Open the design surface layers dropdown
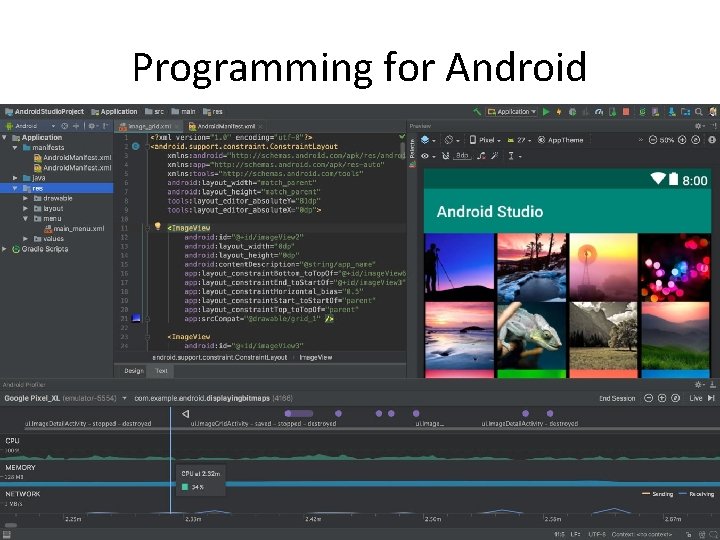 point(428,140)
